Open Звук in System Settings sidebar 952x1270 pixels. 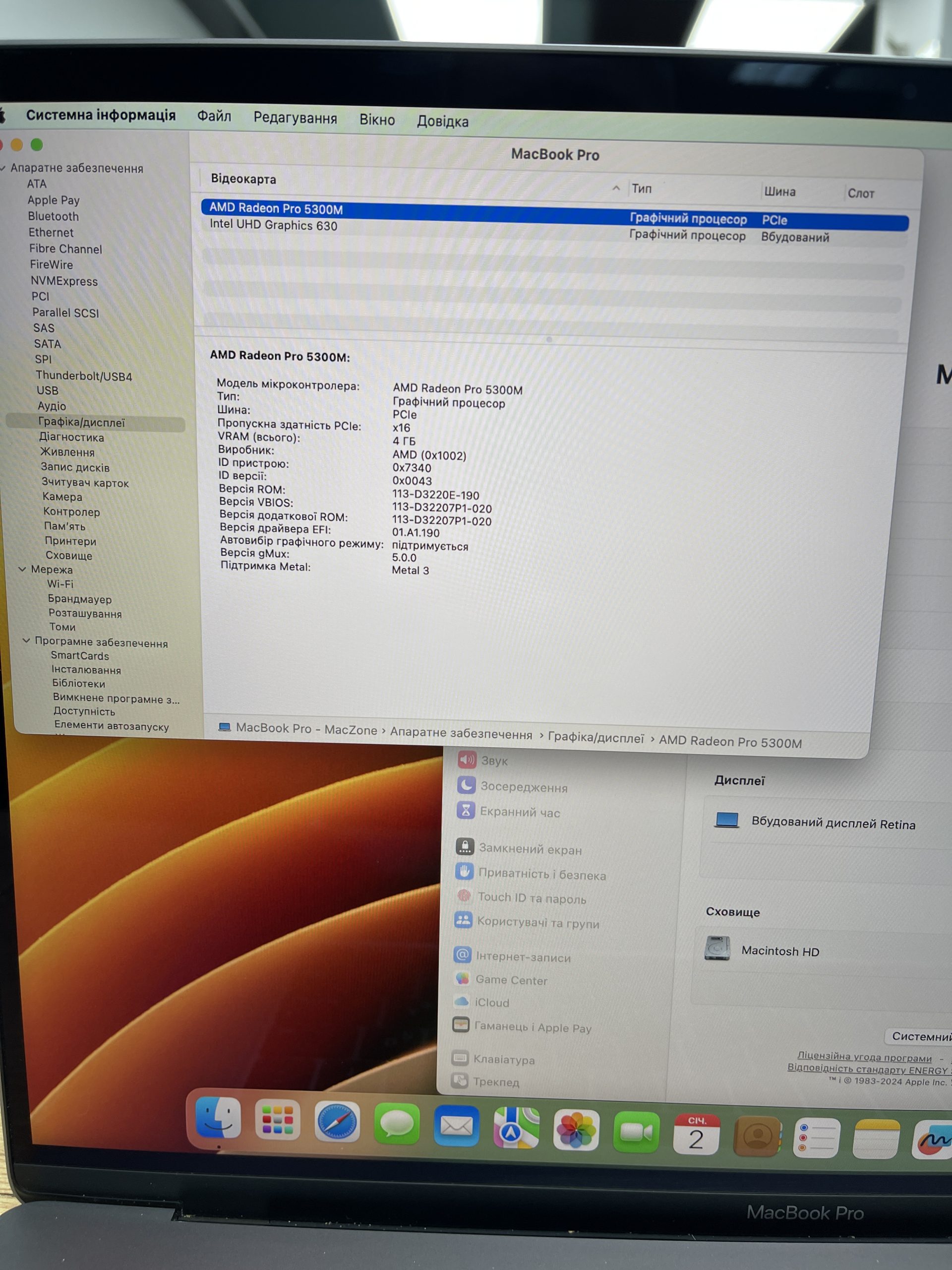point(482,760)
